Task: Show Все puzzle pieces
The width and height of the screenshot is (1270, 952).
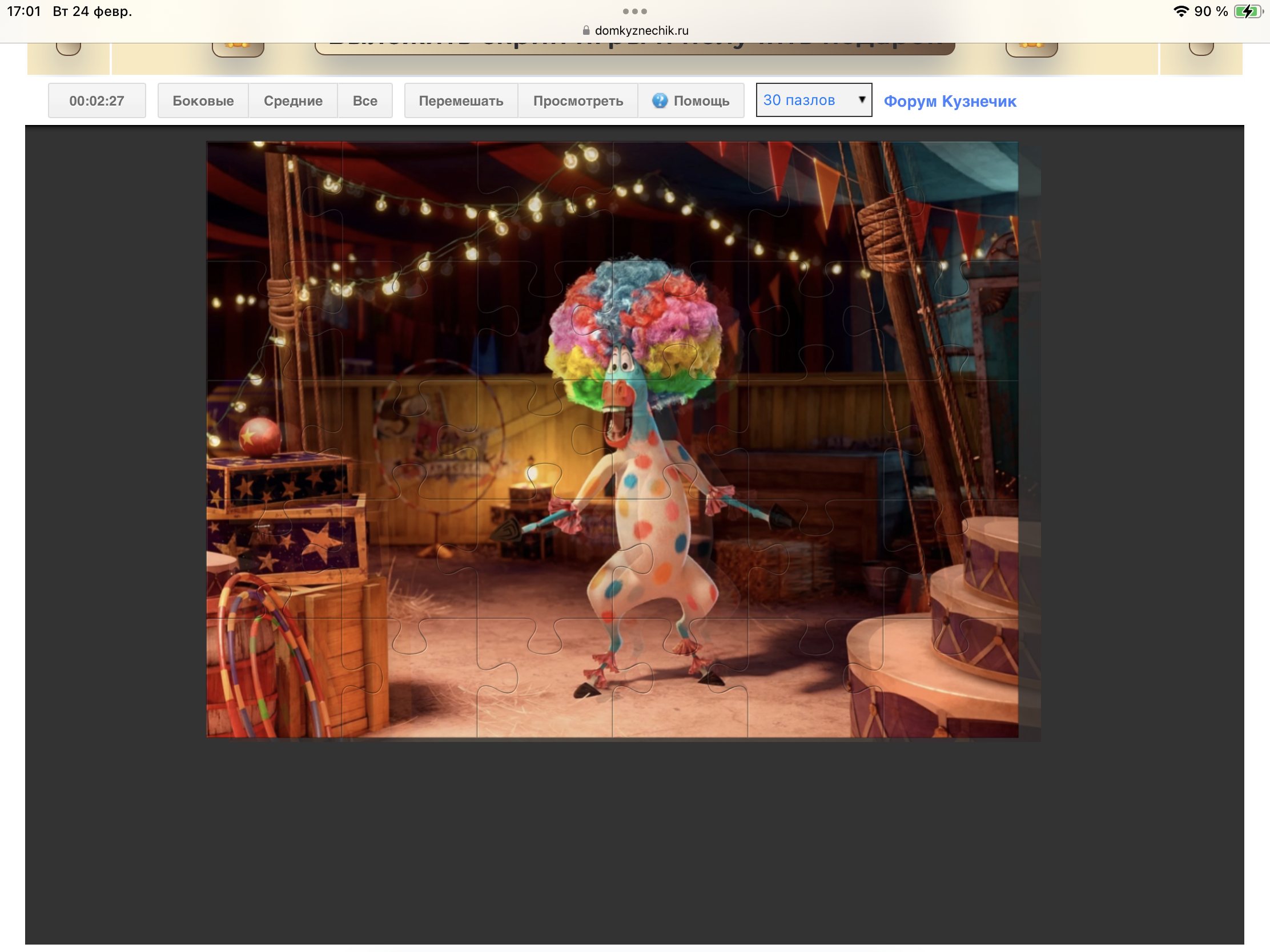Action: [364, 100]
